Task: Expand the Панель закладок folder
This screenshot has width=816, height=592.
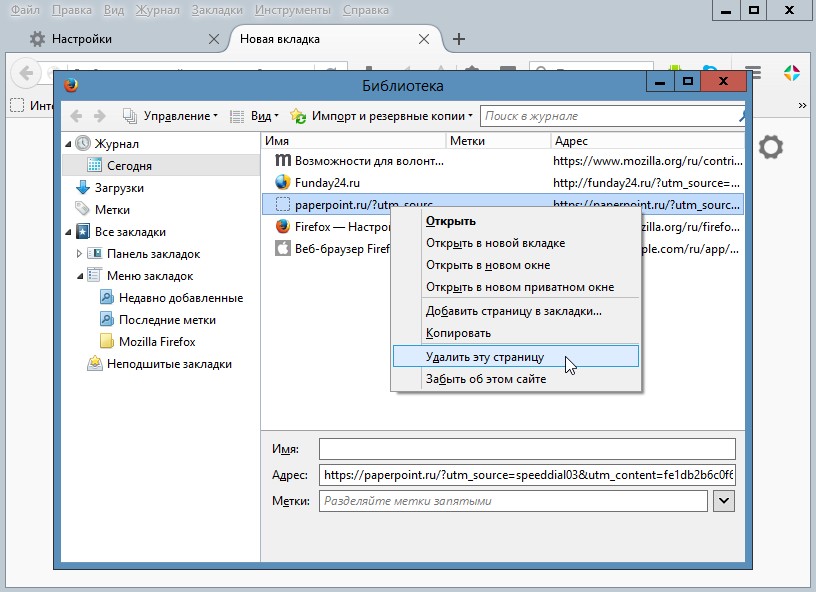Action: [x=79, y=254]
